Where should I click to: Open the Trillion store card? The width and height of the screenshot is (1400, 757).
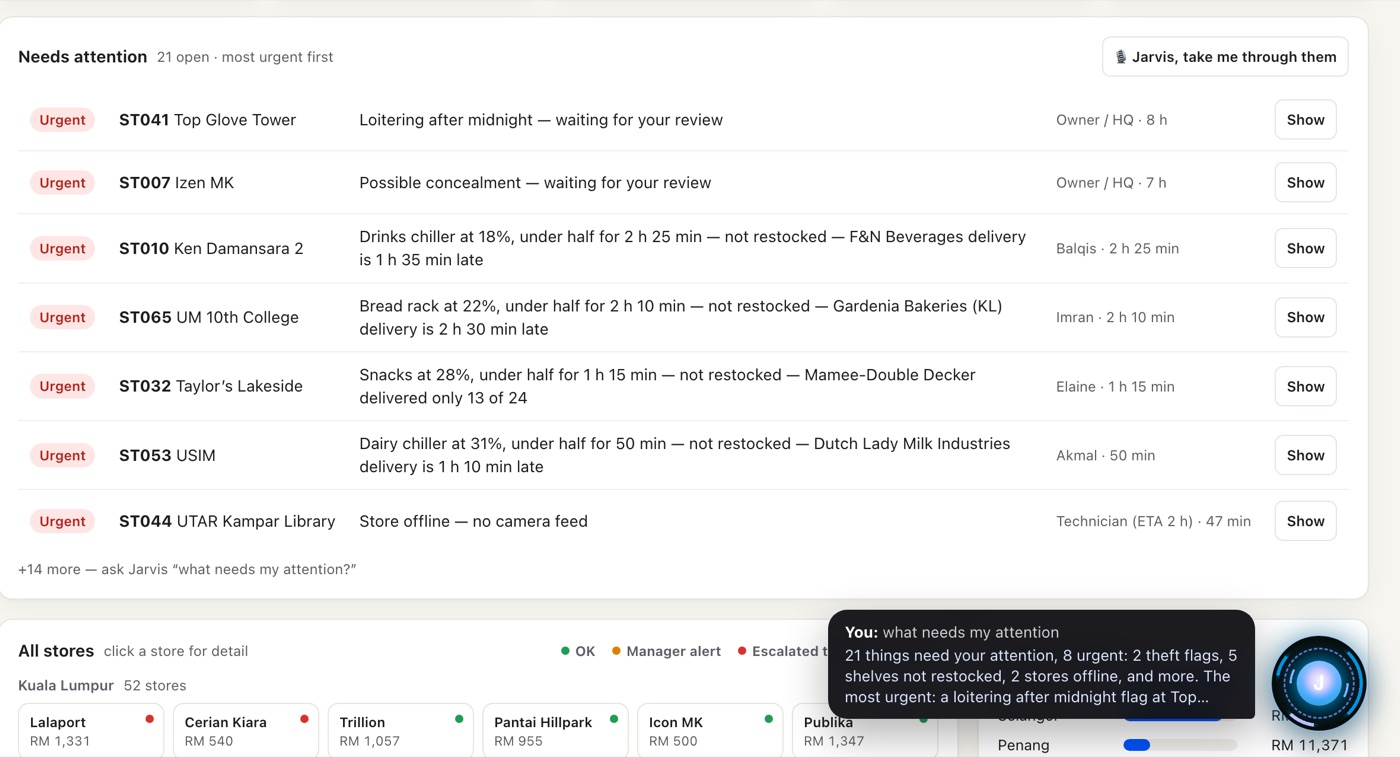400,731
